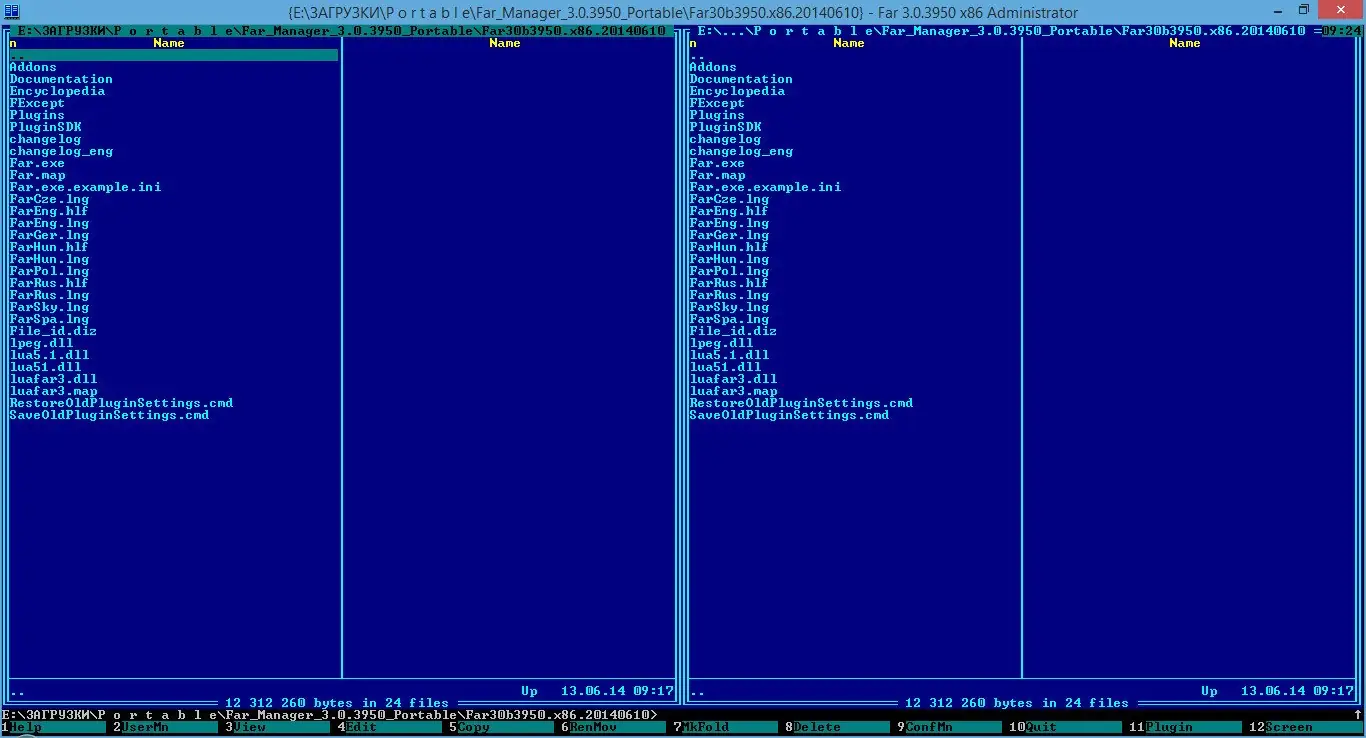Select luafar3.map in the left panel
1366x738 pixels.
53,391
